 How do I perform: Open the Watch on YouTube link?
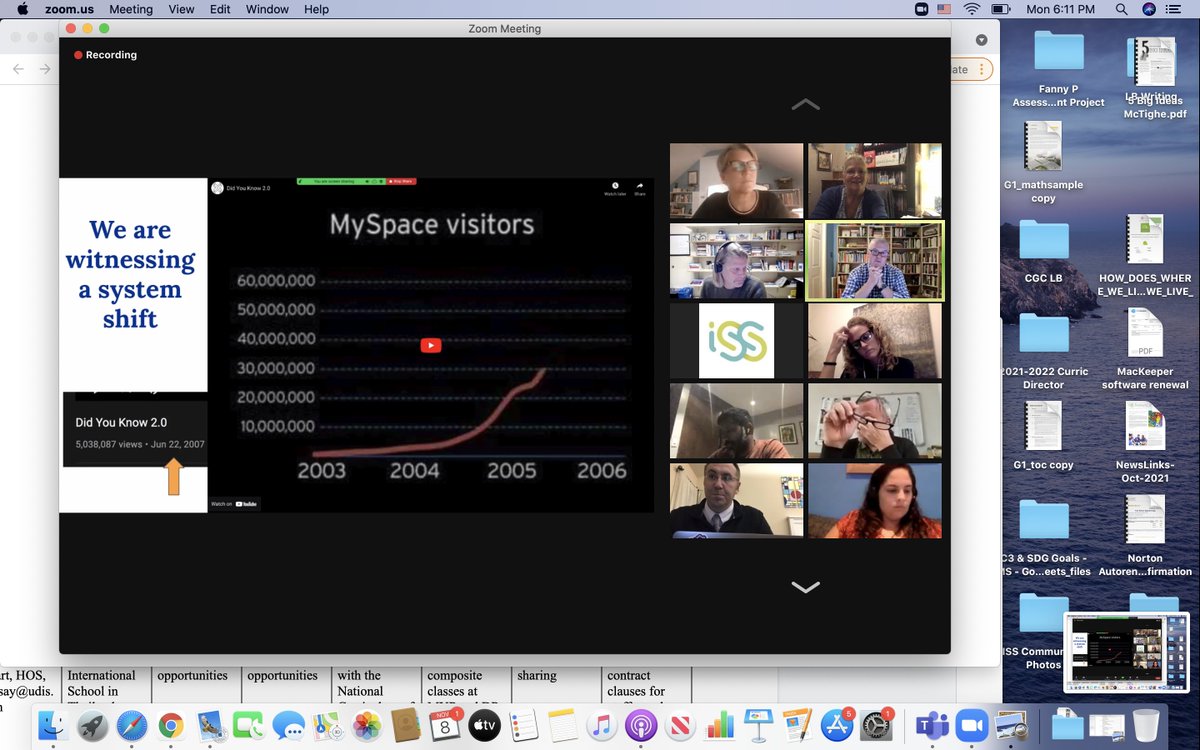coord(234,504)
